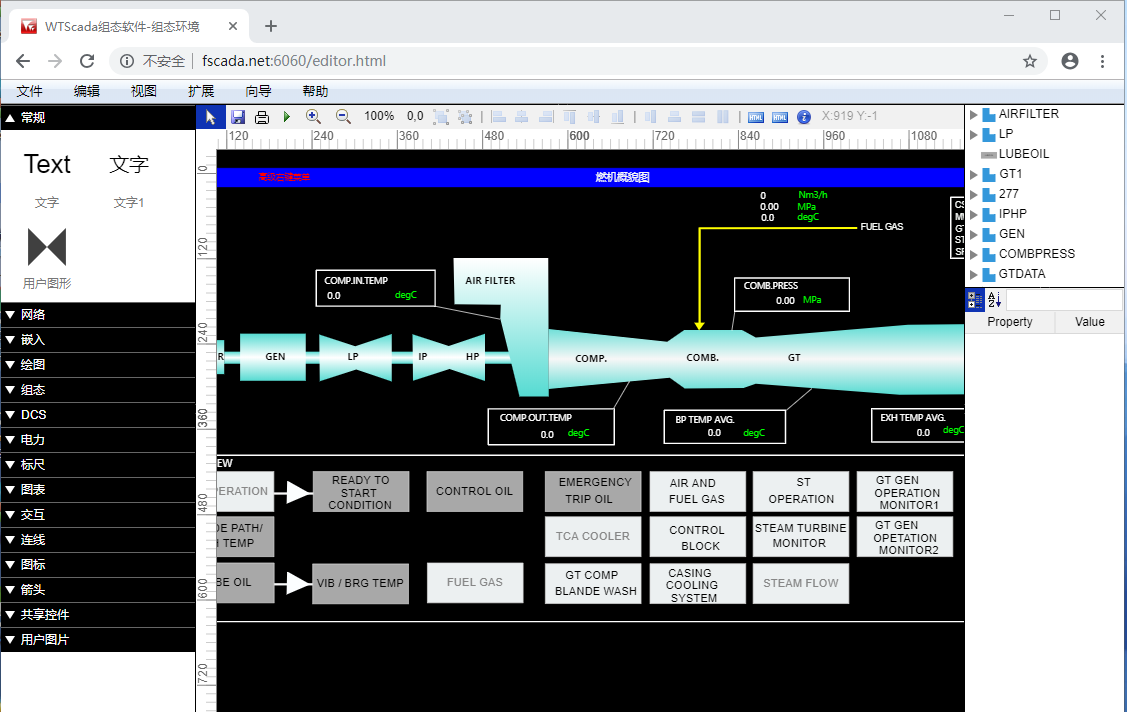Reload the browser page
The width and height of the screenshot is (1127, 712).
coord(87,61)
